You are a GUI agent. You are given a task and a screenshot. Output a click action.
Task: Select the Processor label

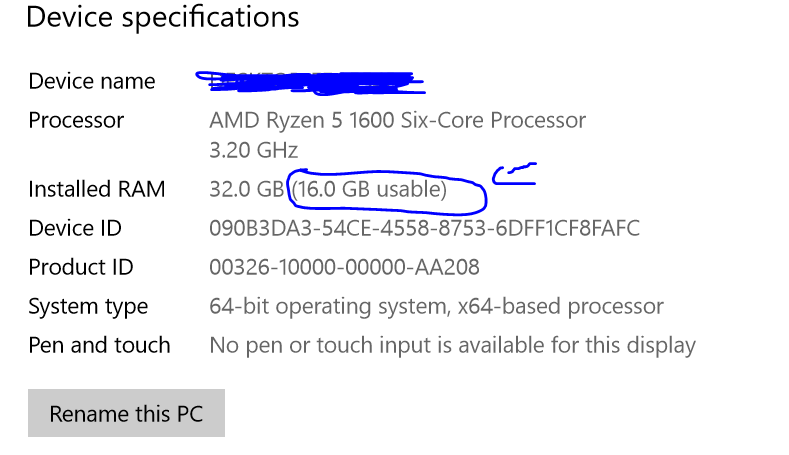[76, 120]
